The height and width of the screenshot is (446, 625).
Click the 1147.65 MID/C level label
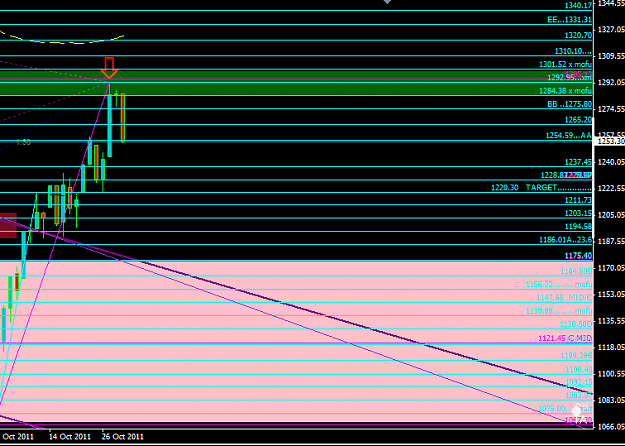click(564, 297)
